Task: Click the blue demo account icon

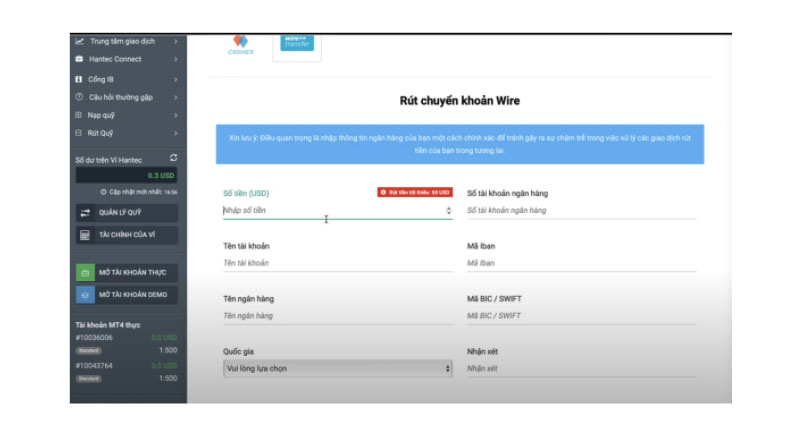Action: pos(85,295)
